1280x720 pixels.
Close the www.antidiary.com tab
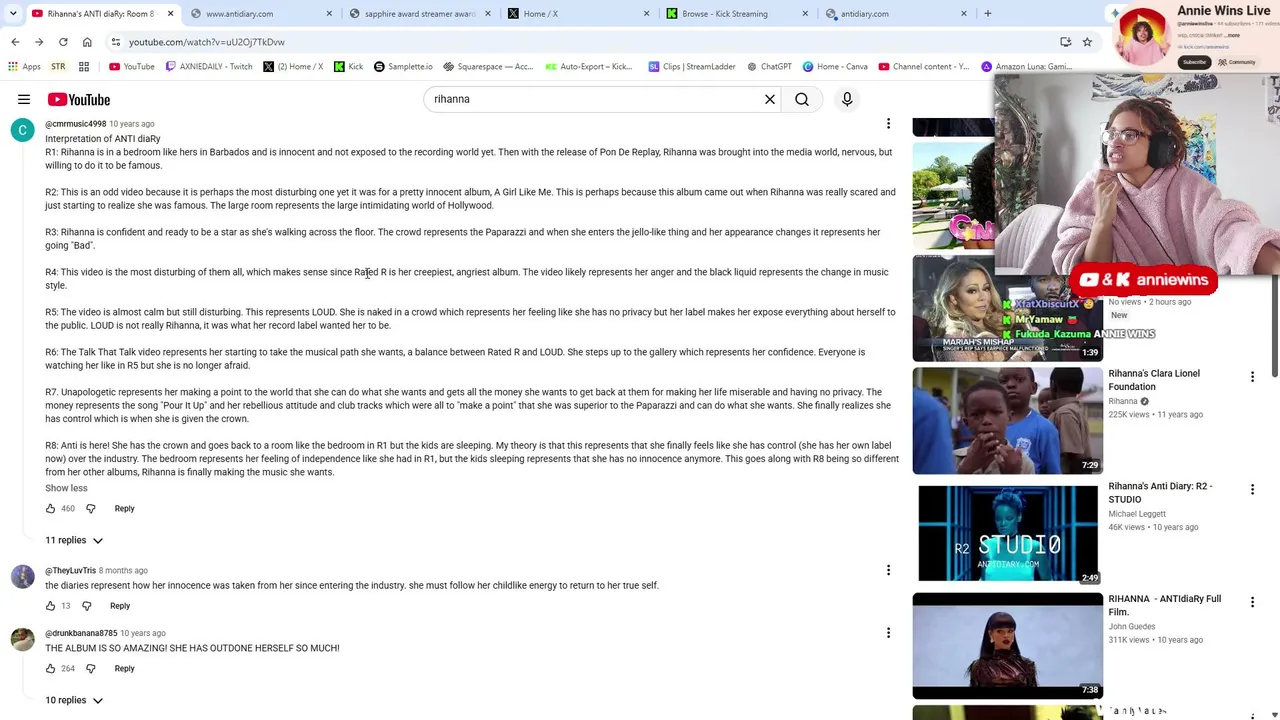click(329, 14)
